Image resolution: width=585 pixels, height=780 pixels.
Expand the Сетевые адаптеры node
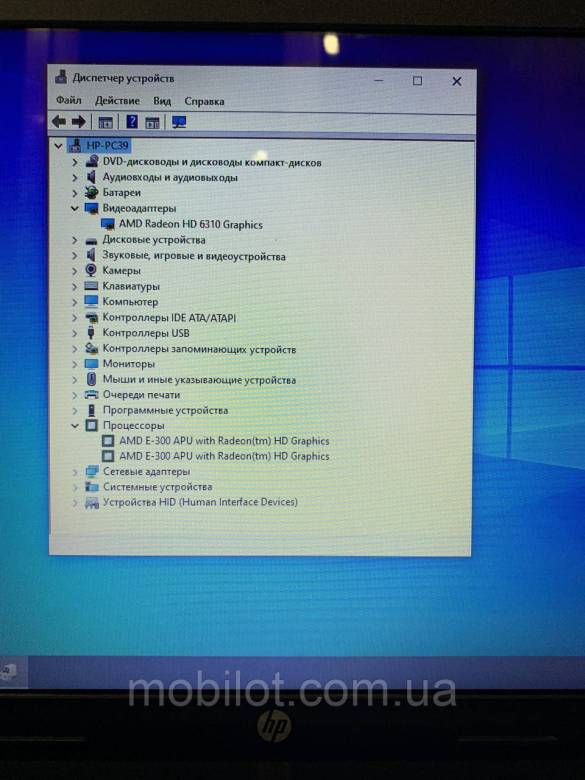coord(75,472)
